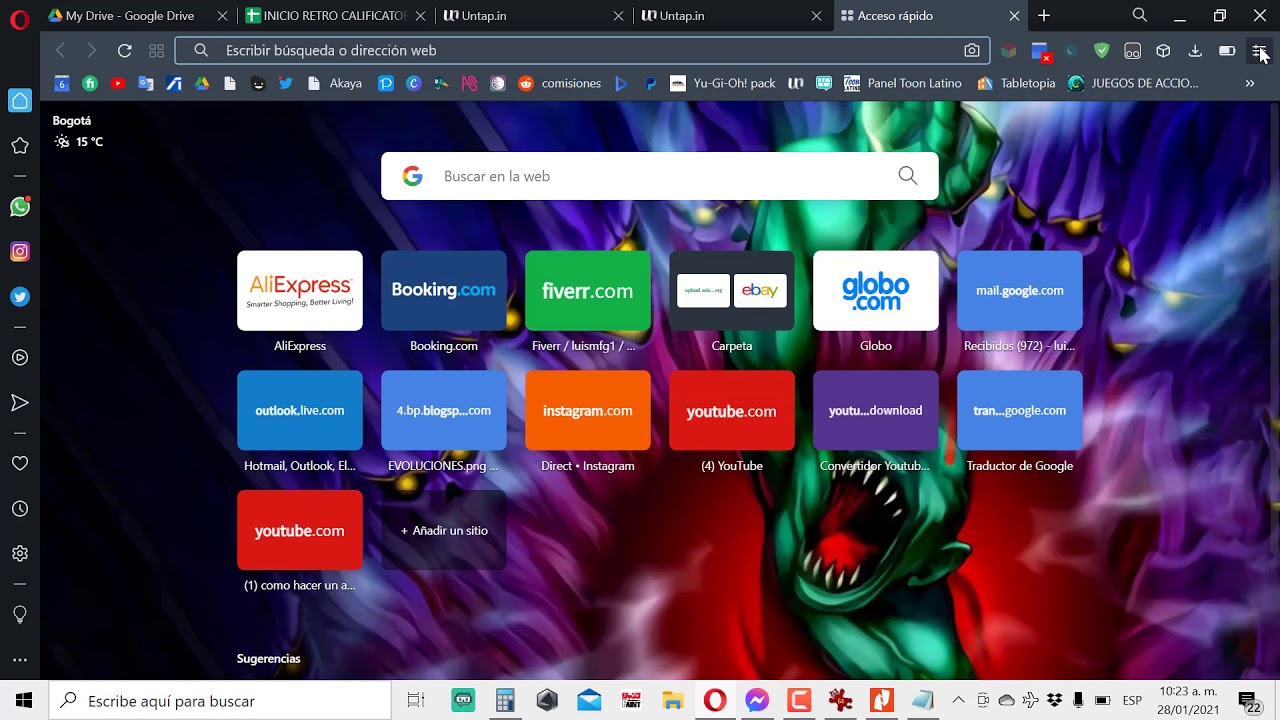Screen dimensions: 1280x720
Task: Open the Booking.com speed dial tile
Action: tap(444, 291)
